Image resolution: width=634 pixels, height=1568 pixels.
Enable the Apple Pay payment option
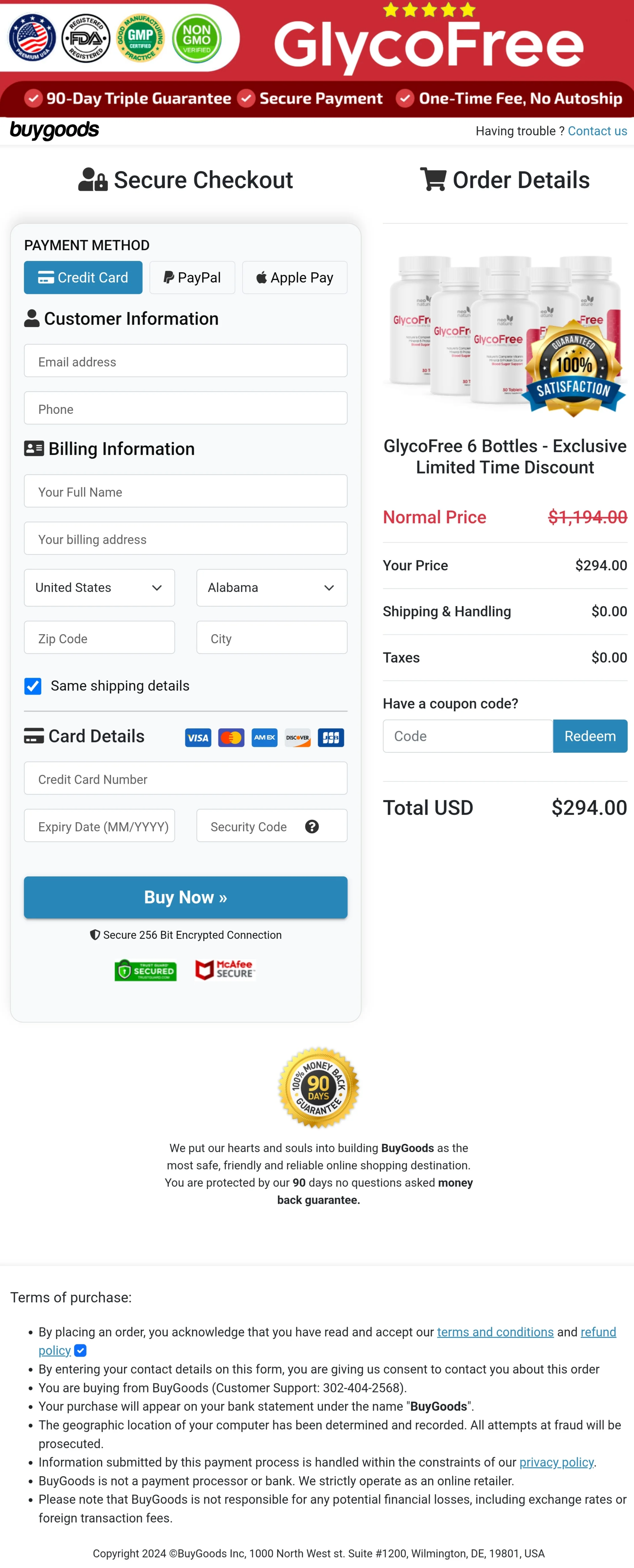point(294,277)
